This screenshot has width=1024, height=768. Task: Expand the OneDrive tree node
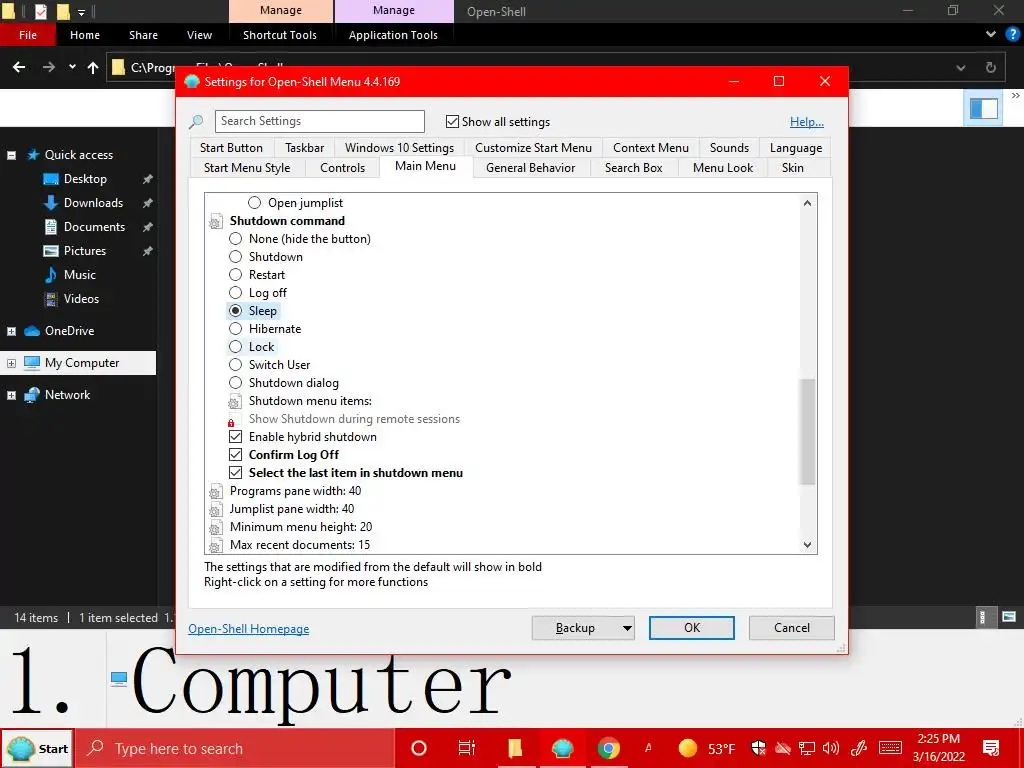pos(11,331)
